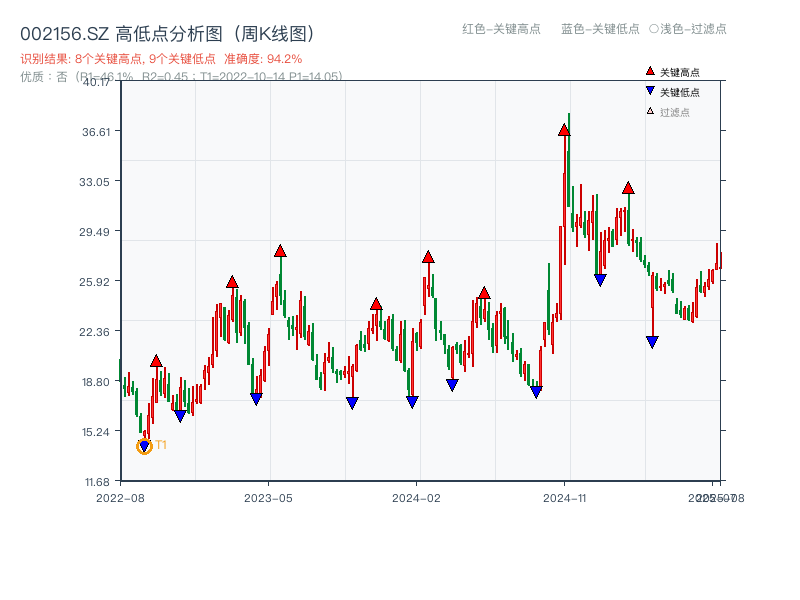Select the blue low marker just before the 2024-11 tick
Image resolution: width=800 pixels, height=600 pixels.
[536, 392]
